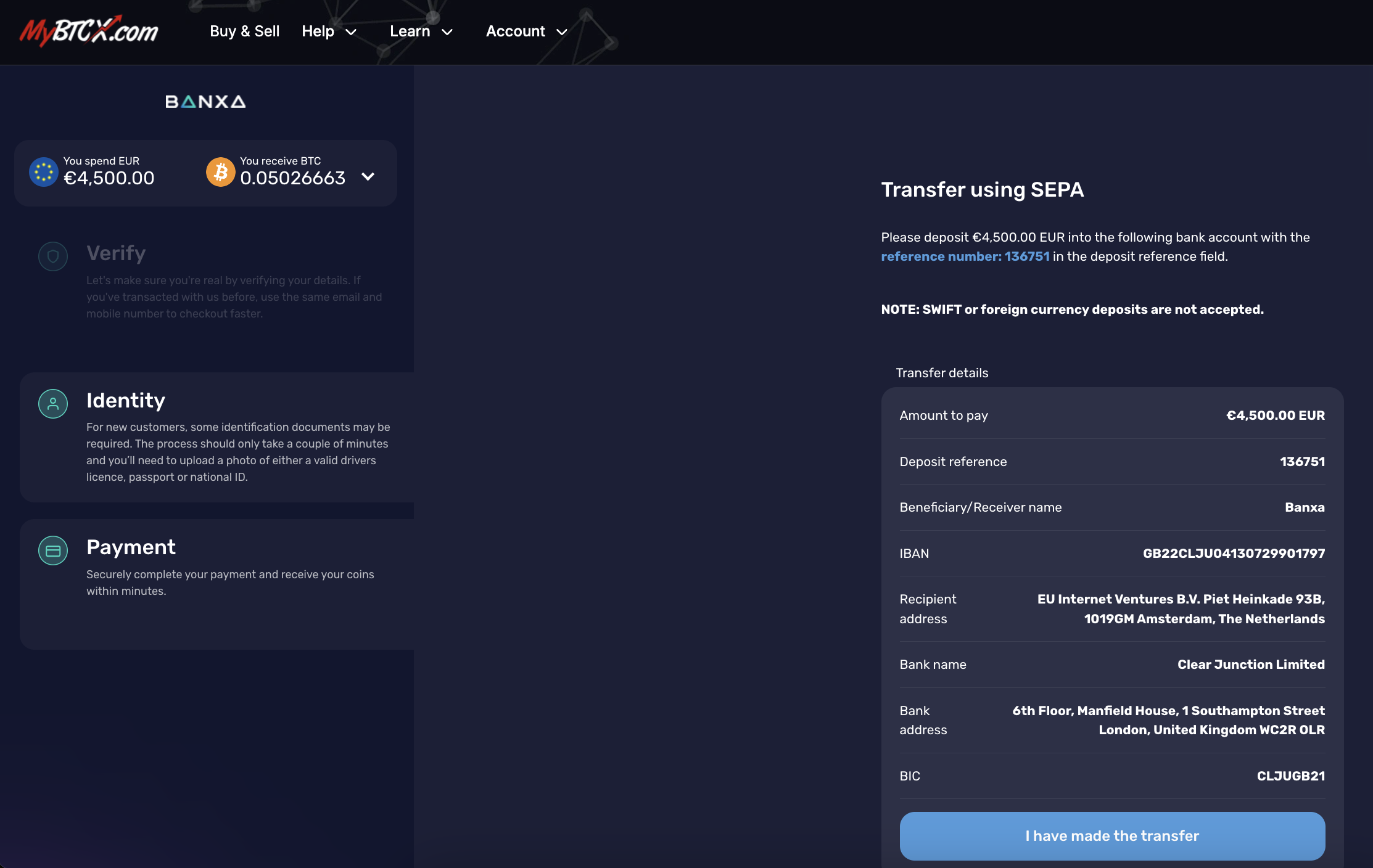This screenshot has width=1373, height=868.
Task: Click the You spend €4,500.00 amount
Action: [109, 178]
